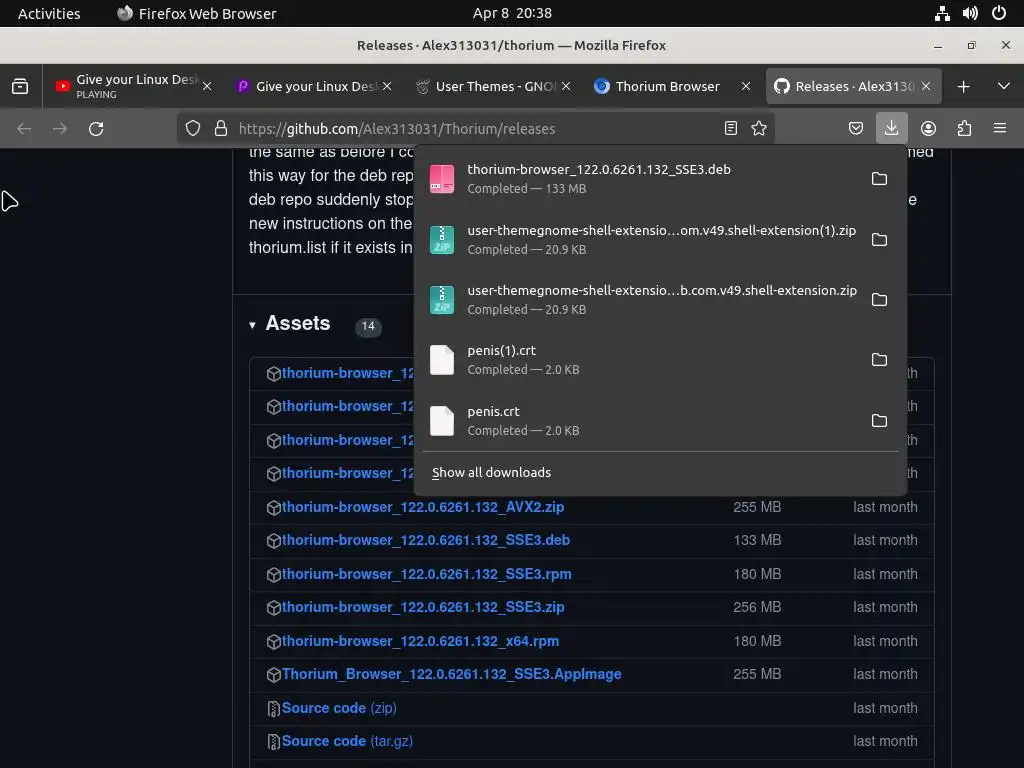Open Firefox View icon in the tab strip
Image resolution: width=1024 pixels, height=768 pixels.
click(20, 86)
